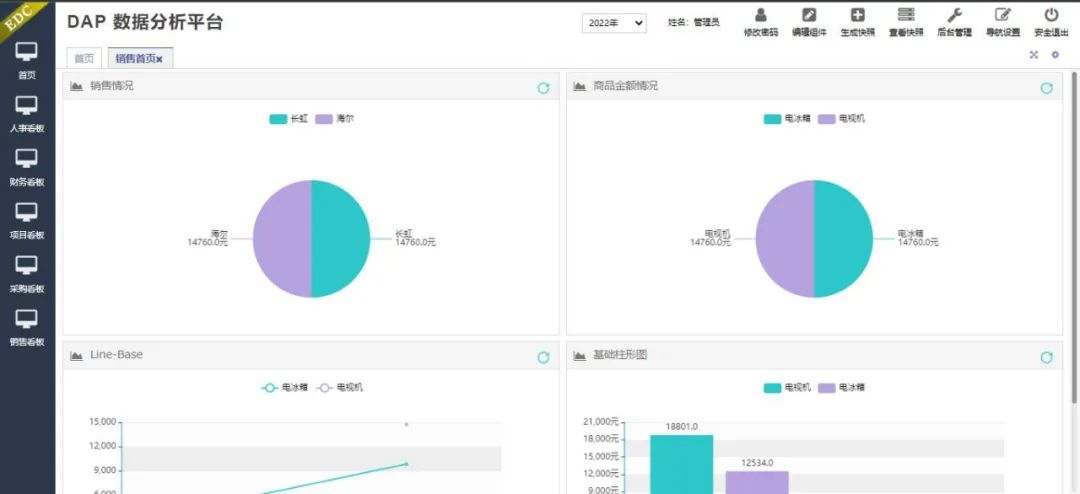The height and width of the screenshot is (494, 1080).
Task: Click chart icon beside Line-Base title
Action: point(76,355)
